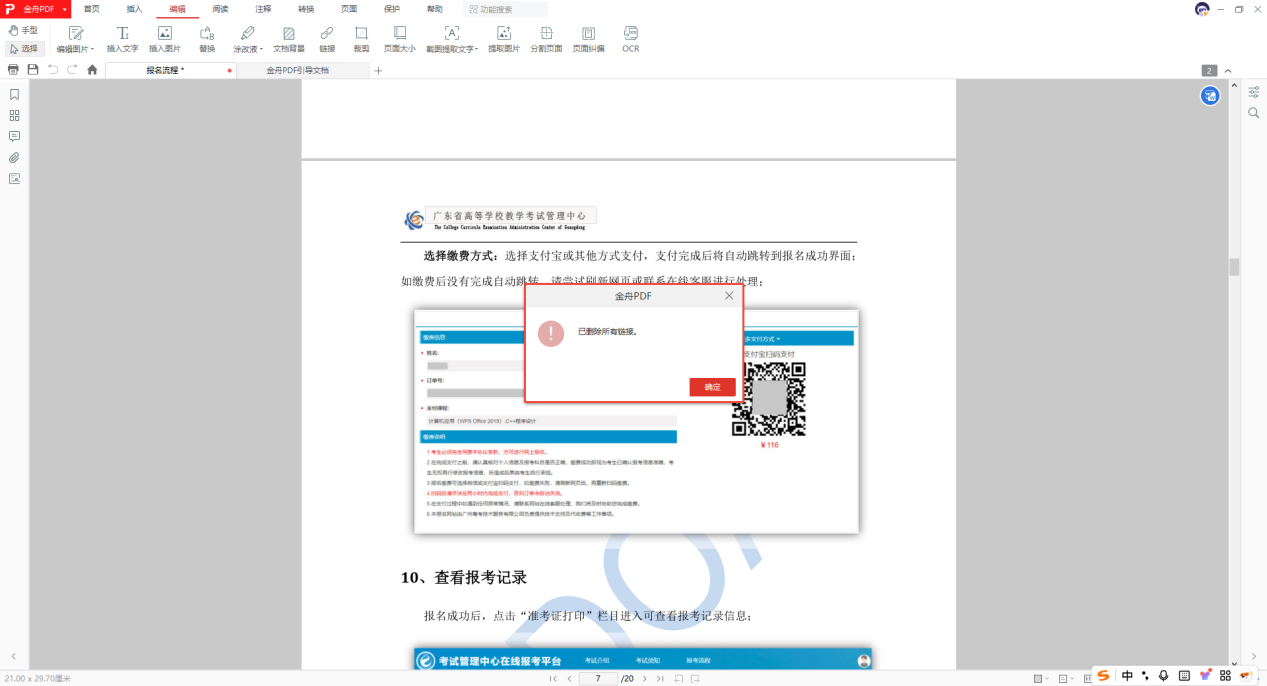Open the right-side settings sliders icon

(x=1253, y=92)
